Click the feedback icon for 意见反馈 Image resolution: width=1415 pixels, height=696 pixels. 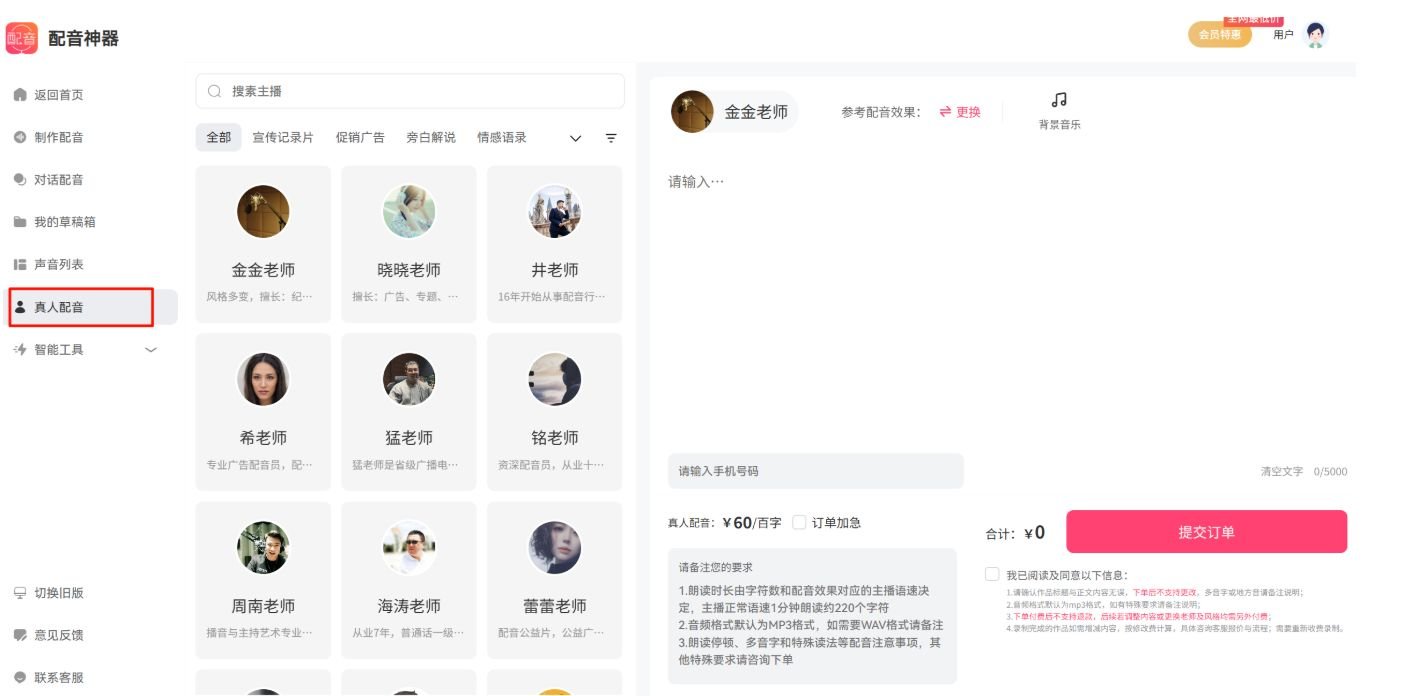pyautogui.click(x=20, y=635)
